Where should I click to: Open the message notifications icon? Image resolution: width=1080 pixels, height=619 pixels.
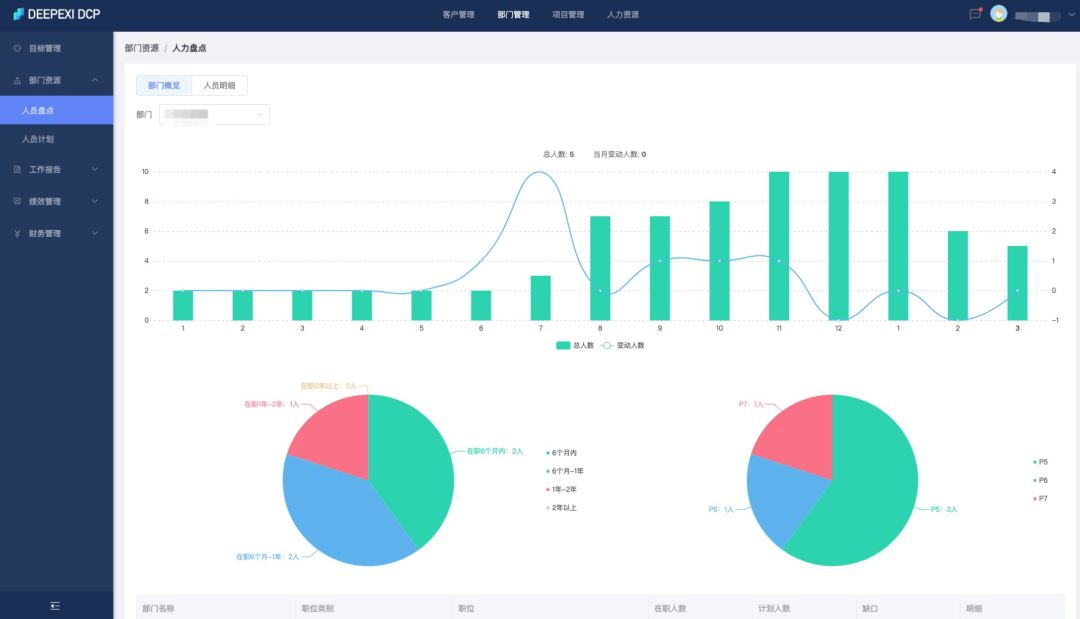pyautogui.click(x=975, y=14)
